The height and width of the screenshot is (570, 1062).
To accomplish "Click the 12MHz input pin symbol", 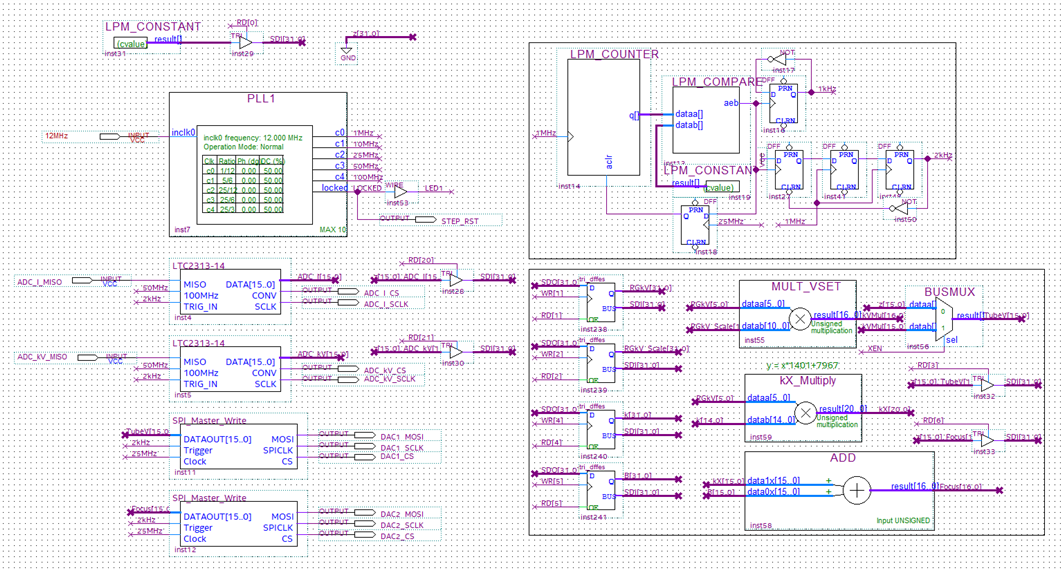I will coord(110,136).
